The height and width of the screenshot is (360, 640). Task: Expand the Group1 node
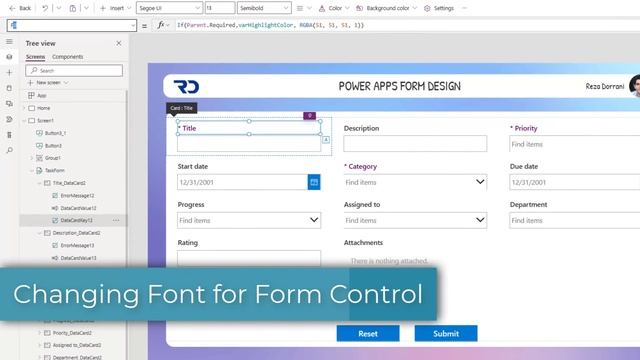(x=32, y=158)
